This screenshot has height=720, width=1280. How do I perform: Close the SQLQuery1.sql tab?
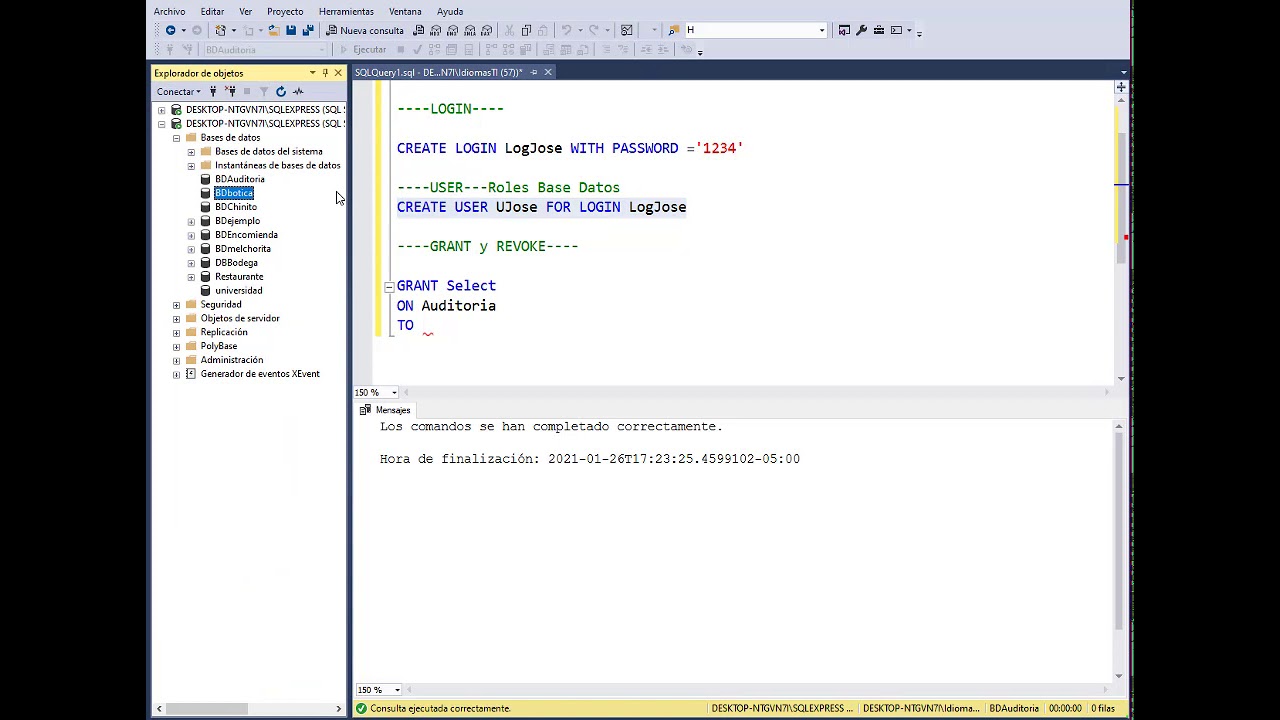tap(548, 72)
